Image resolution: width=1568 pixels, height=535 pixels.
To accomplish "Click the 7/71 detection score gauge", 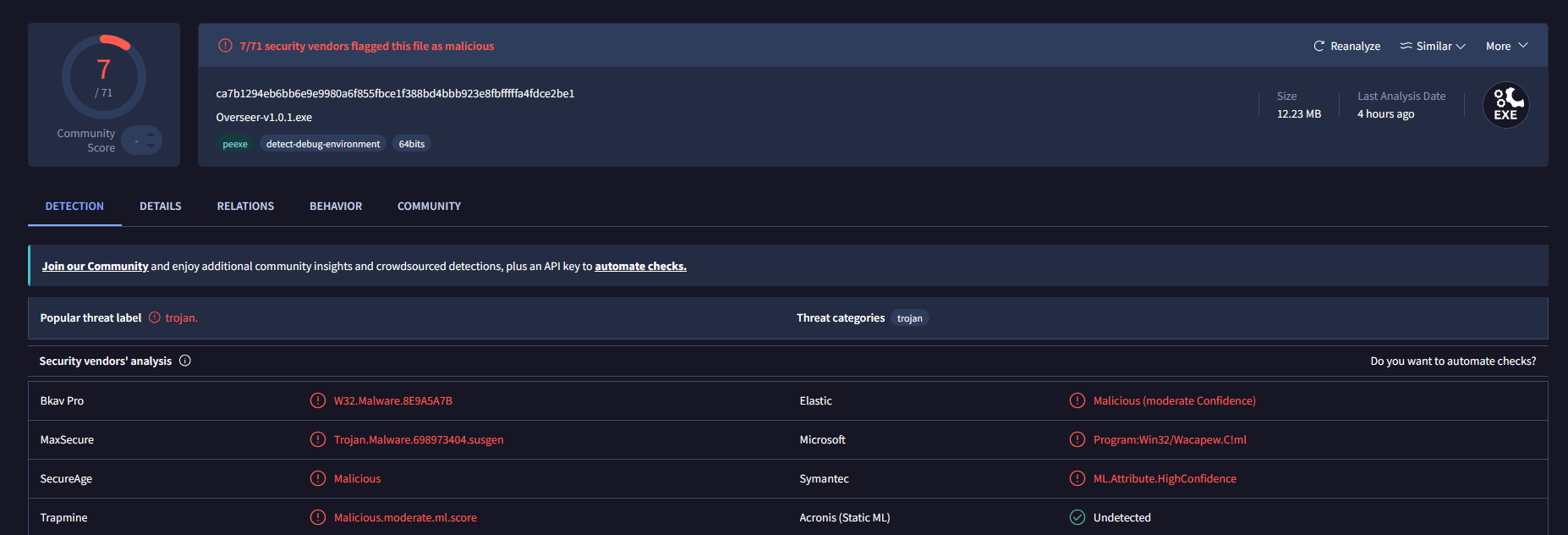I will click(x=103, y=78).
